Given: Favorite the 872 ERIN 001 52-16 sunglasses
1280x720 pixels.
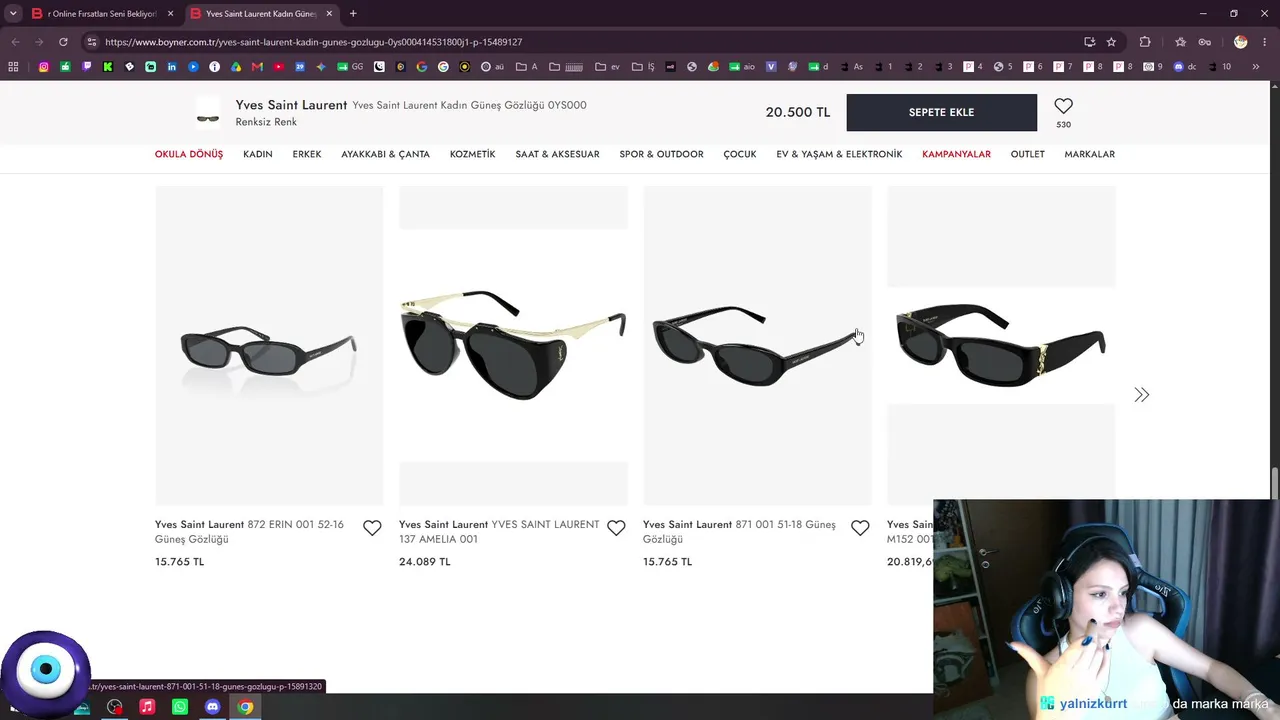Looking at the screenshot, I should pos(372,528).
